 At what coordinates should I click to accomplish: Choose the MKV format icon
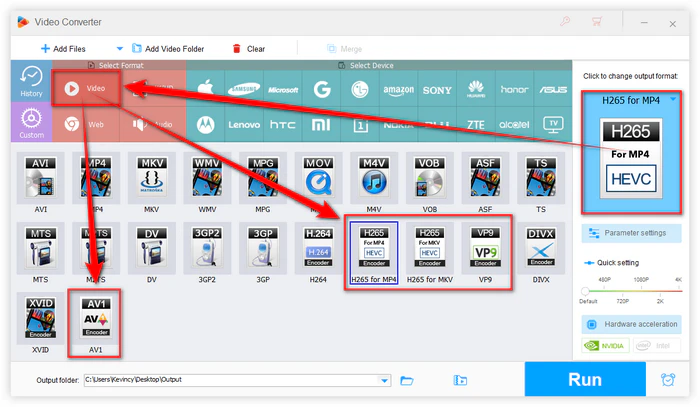pos(152,178)
